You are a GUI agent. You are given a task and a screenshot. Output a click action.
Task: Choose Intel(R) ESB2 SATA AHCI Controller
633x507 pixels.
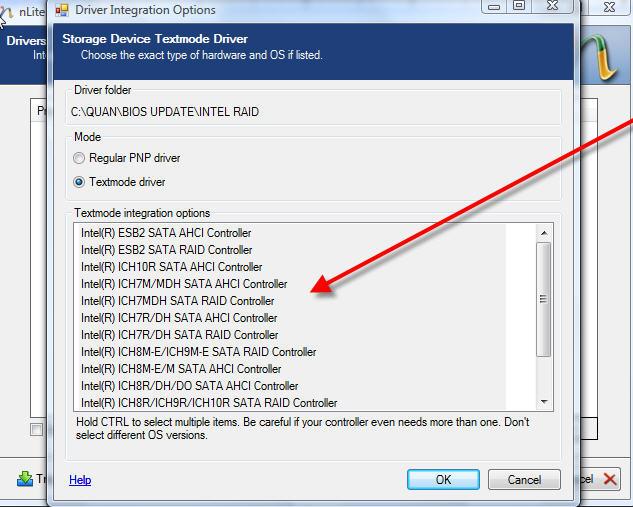(x=289, y=233)
